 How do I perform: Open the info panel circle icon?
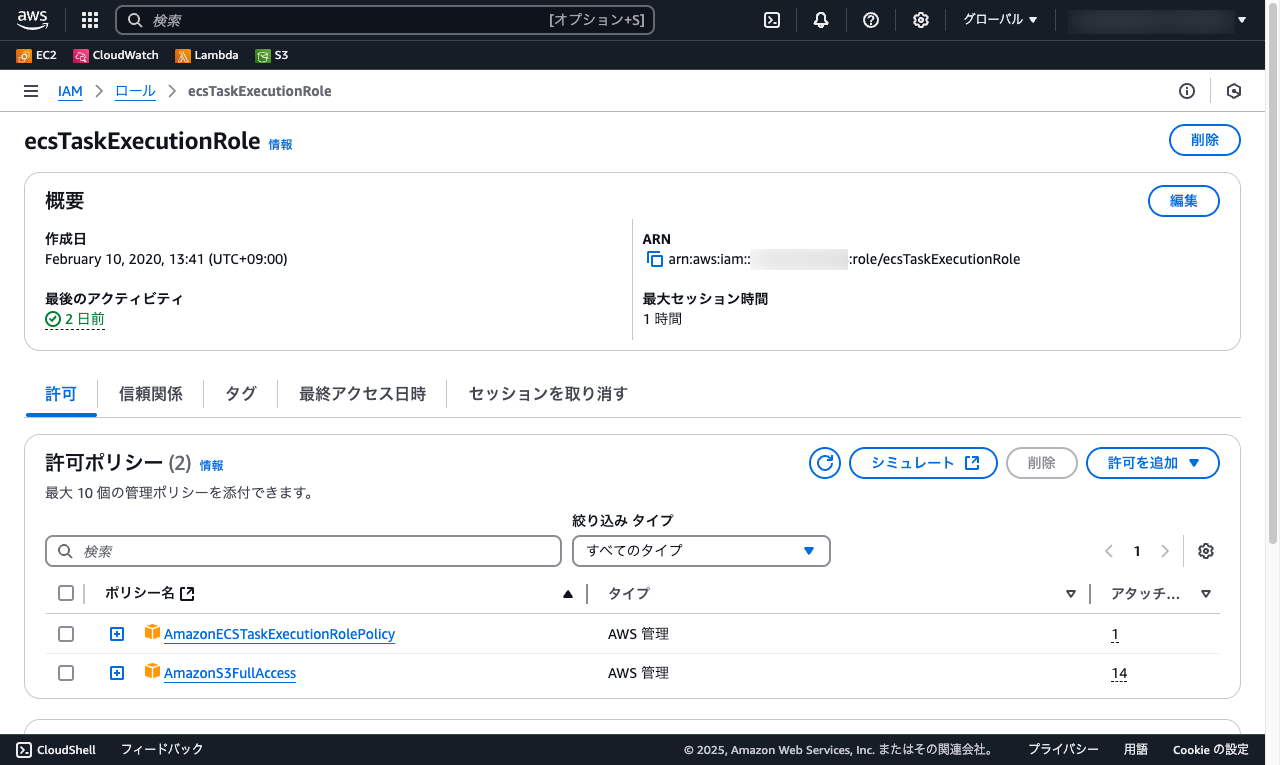(x=1187, y=91)
